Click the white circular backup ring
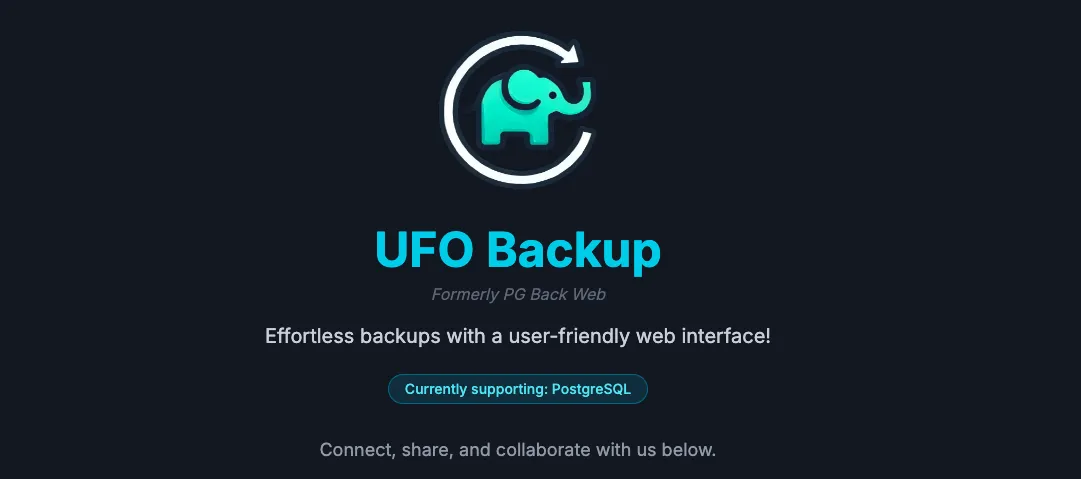Viewport: 1081px width, 479px height. pyautogui.click(x=518, y=111)
